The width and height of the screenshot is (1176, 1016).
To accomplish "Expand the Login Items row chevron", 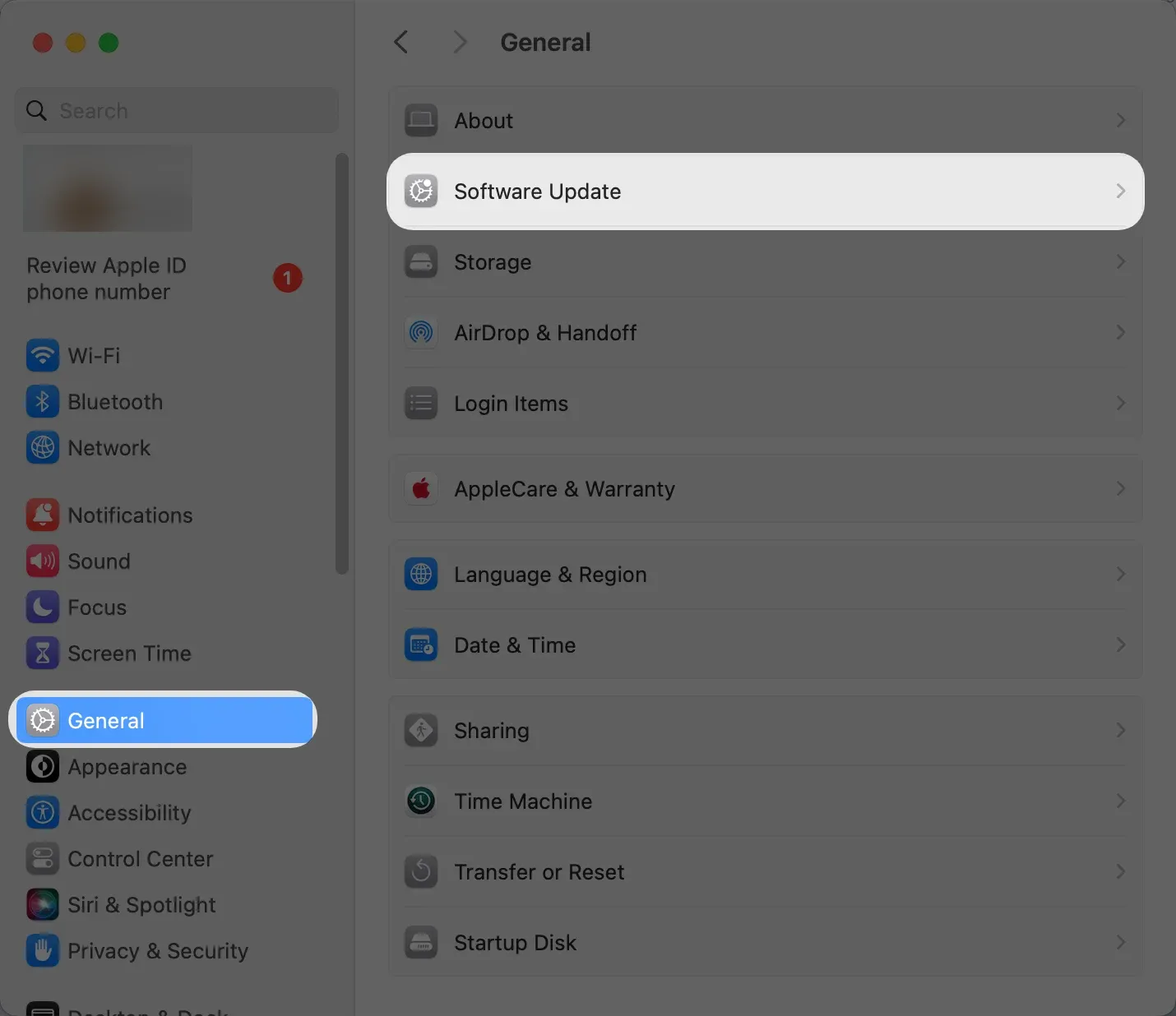I will click(x=1121, y=404).
